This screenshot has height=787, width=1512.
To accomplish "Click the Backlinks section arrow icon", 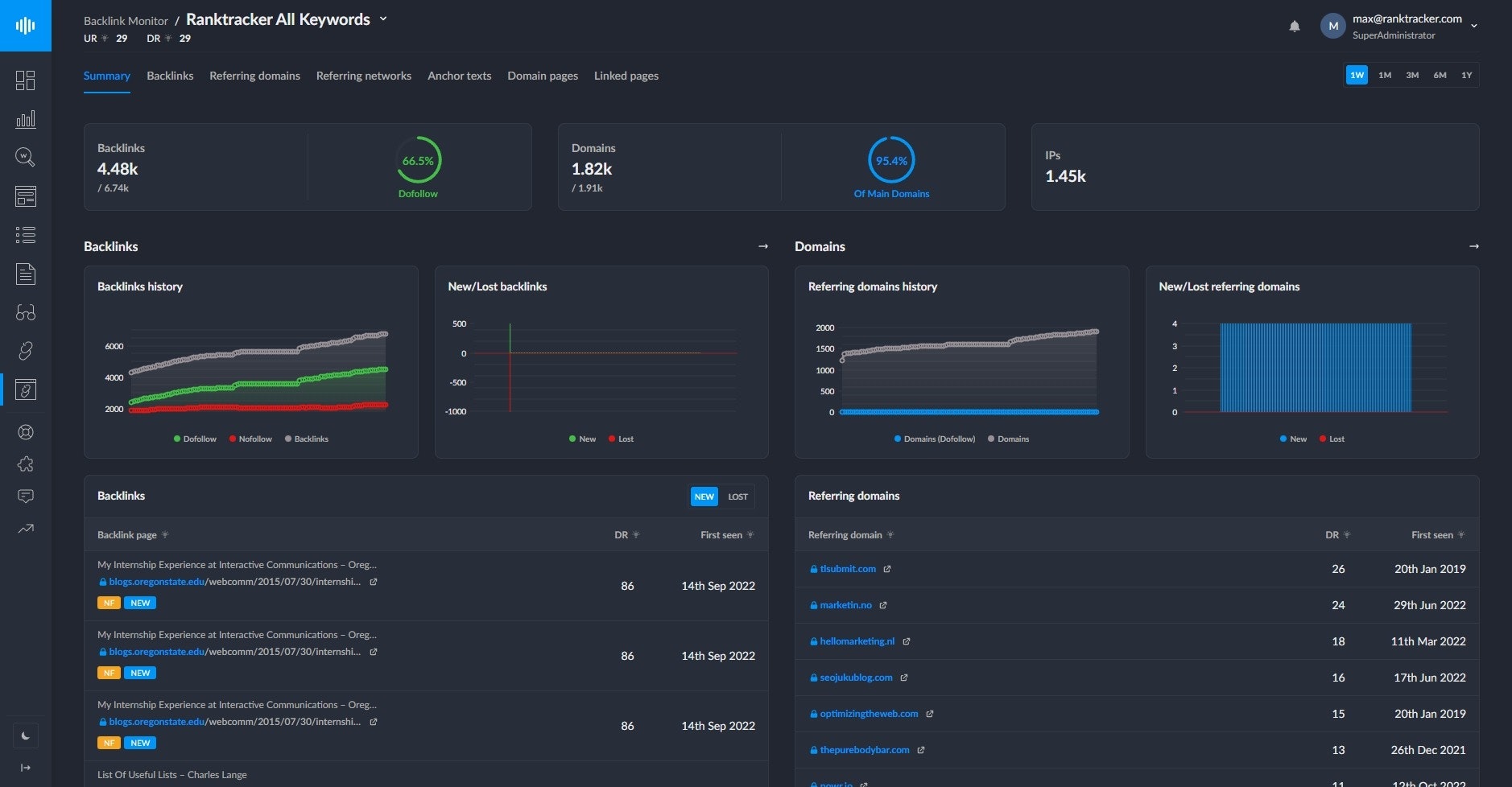I will [763, 246].
